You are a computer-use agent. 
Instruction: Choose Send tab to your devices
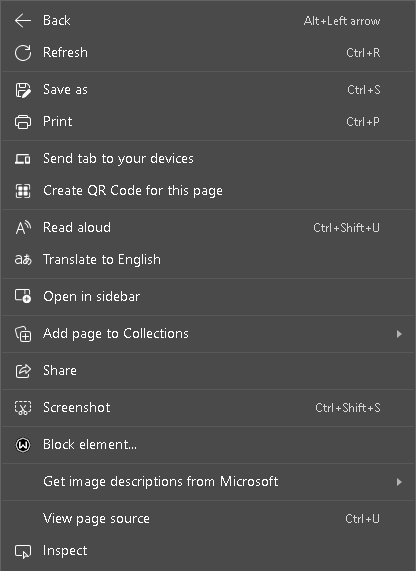point(208,159)
